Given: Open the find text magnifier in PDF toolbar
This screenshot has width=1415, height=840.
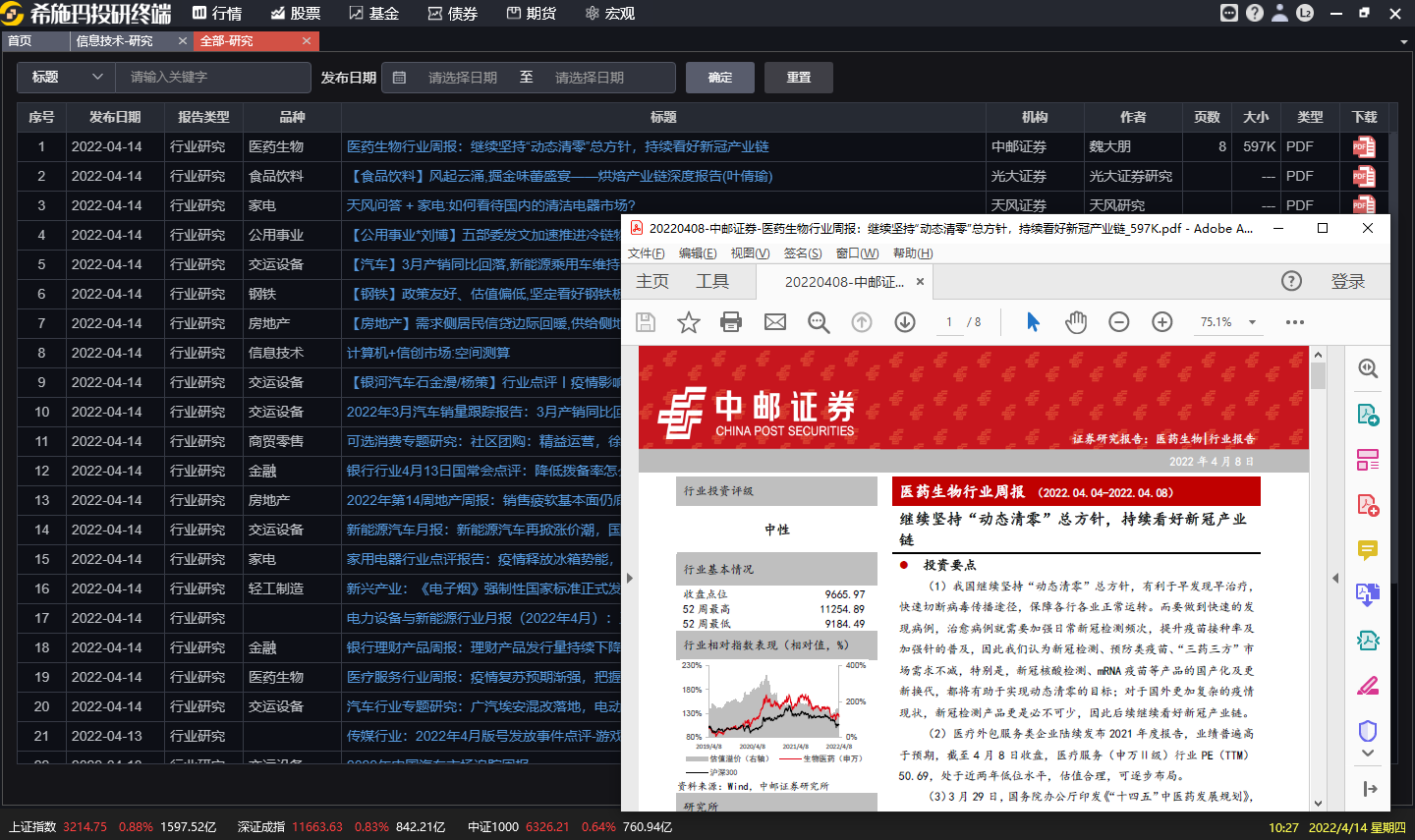Looking at the screenshot, I should coord(819,322).
